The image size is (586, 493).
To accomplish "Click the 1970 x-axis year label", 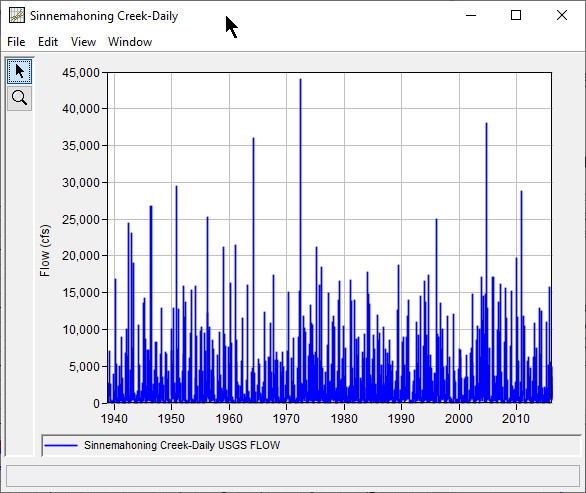I will [x=286, y=419].
